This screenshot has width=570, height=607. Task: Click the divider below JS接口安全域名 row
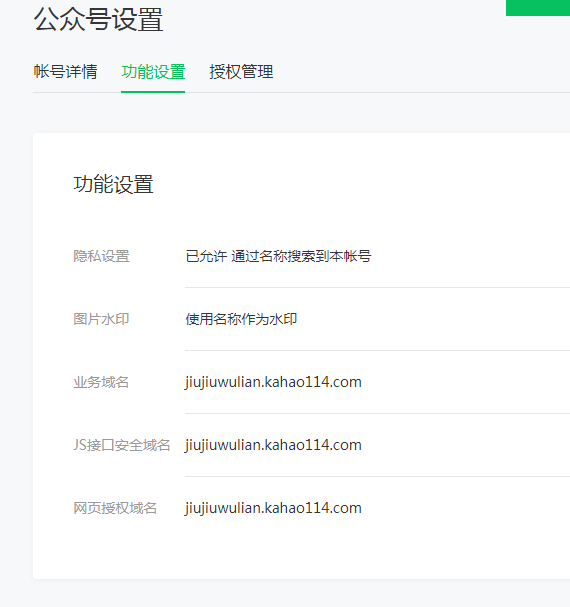tap(378, 477)
